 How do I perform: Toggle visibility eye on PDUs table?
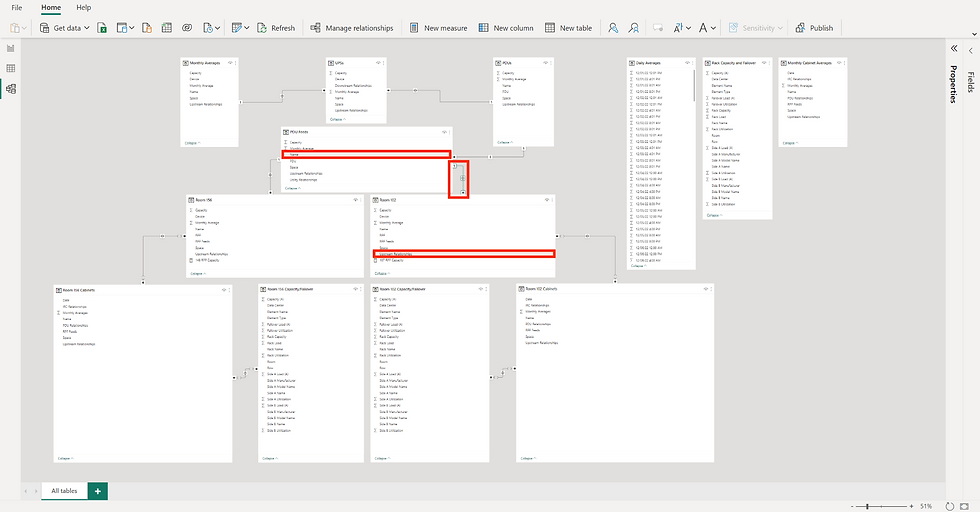pyautogui.click(x=546, y=63)
